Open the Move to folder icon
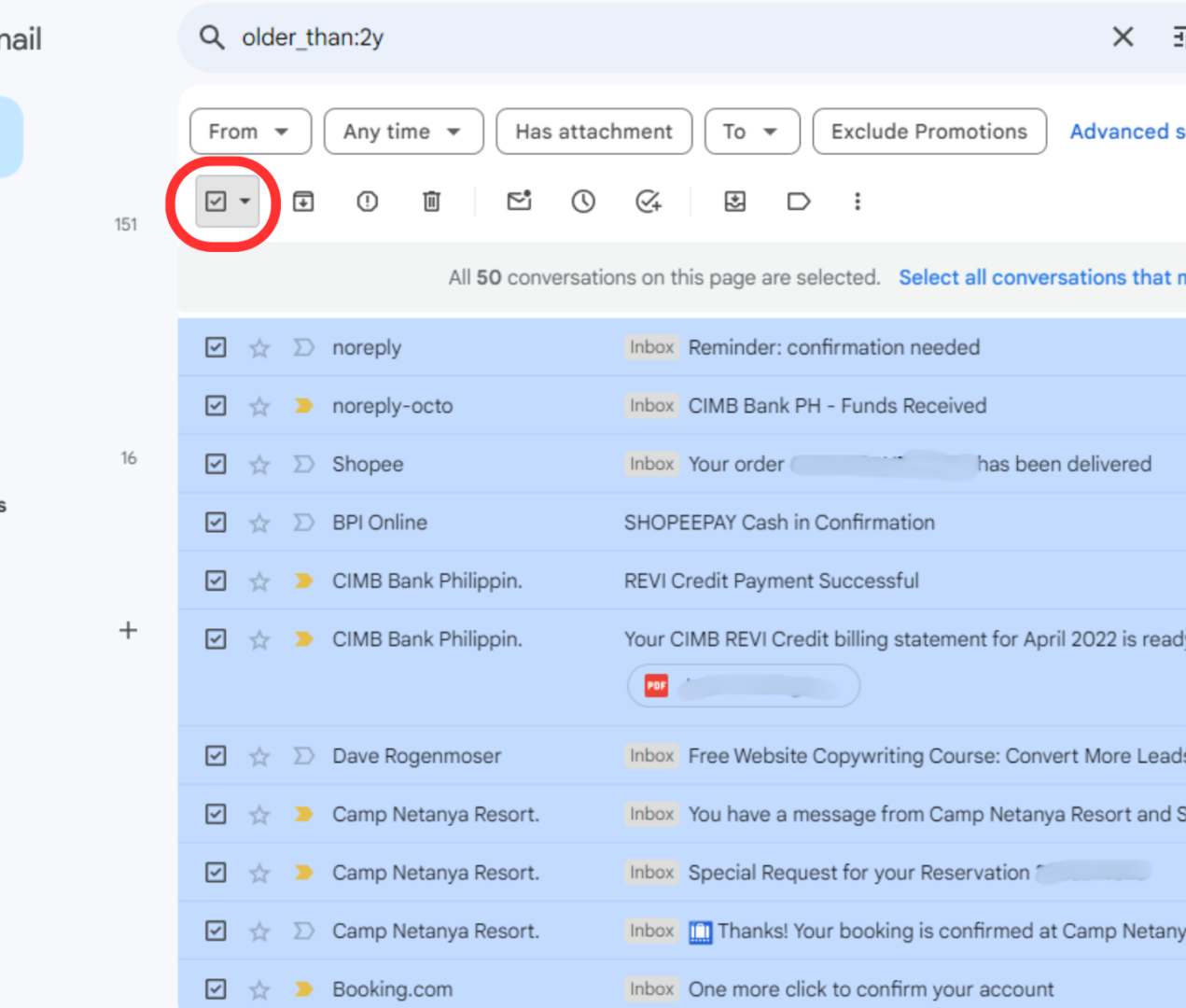The image size is (1186, 1008). coord(734,201)
